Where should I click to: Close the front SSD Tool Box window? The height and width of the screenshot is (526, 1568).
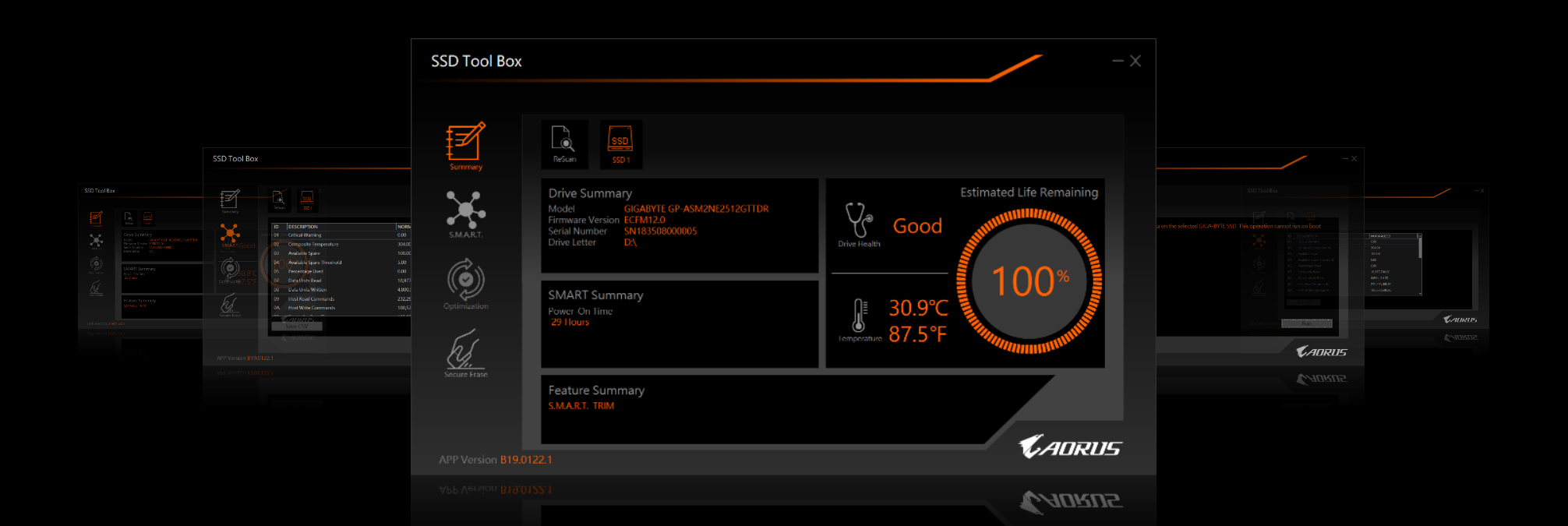coord(1135,61)
